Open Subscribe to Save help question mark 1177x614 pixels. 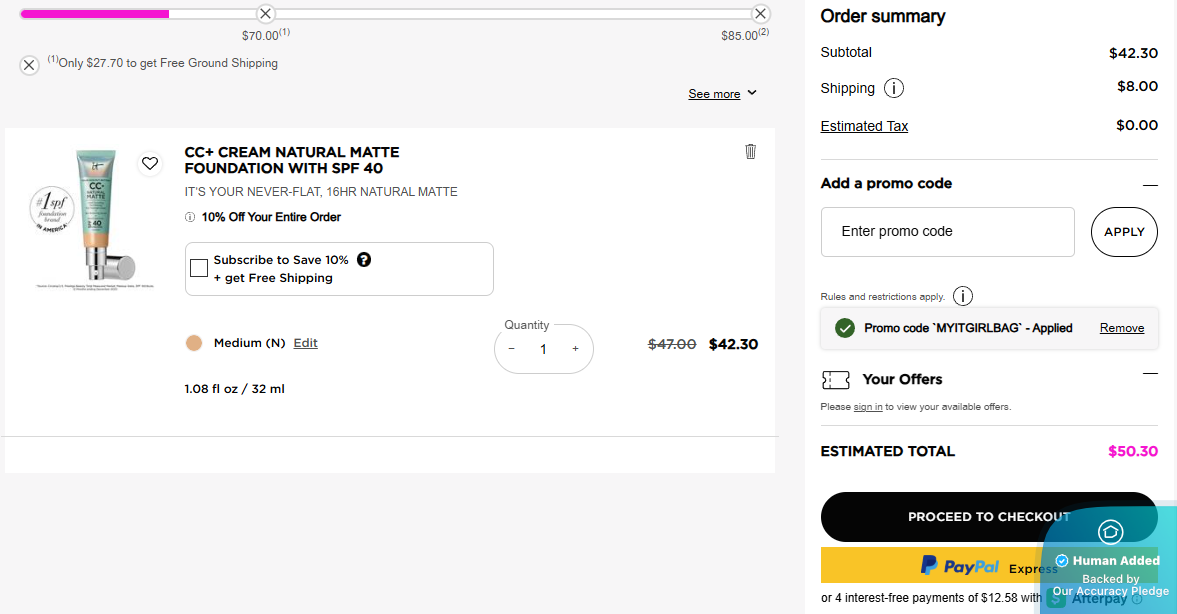coord(364,260)
